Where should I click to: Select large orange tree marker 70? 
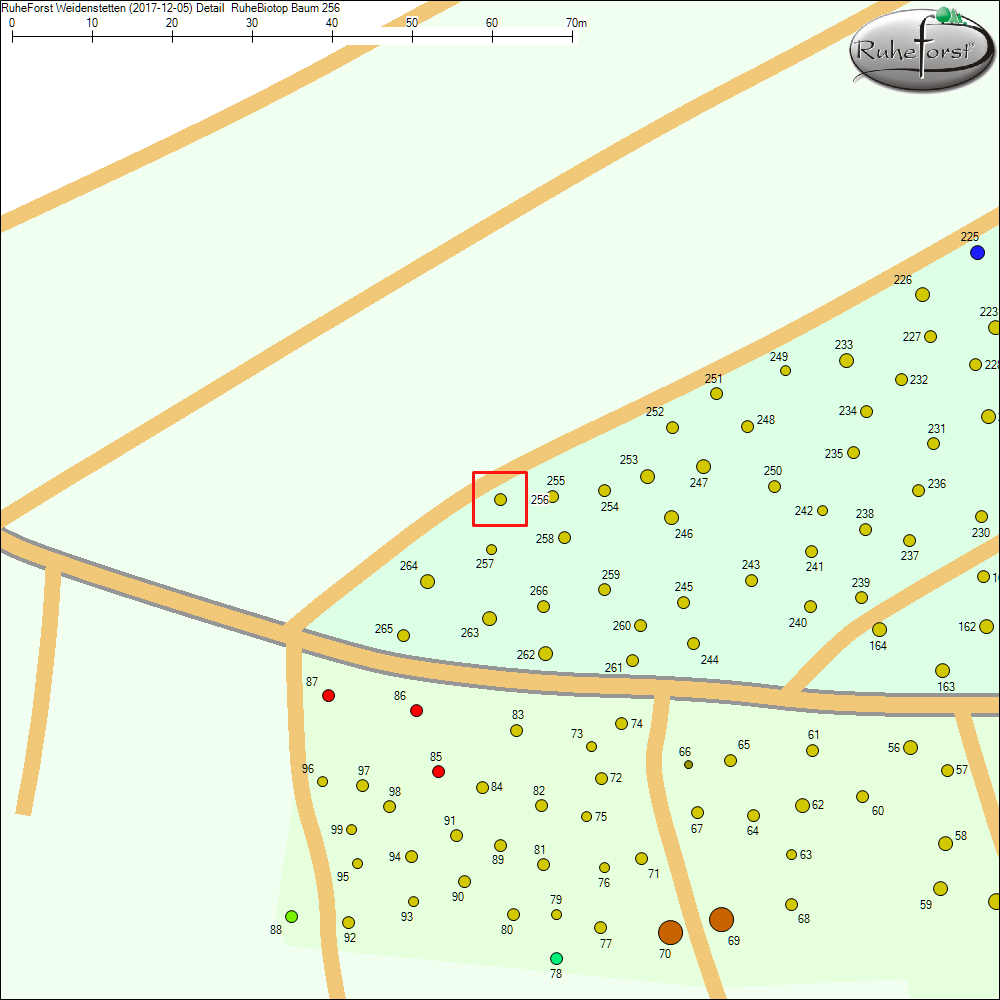pyautogui.click(x=670, y=932)
